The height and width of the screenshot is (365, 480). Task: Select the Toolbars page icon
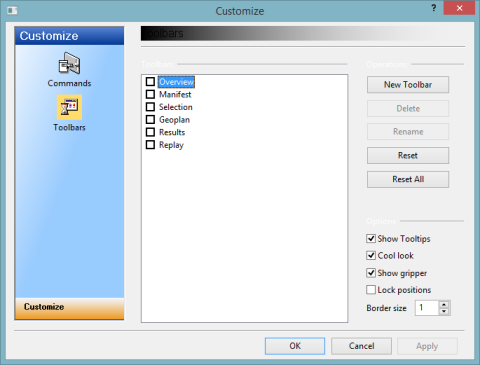coord(69,107)
